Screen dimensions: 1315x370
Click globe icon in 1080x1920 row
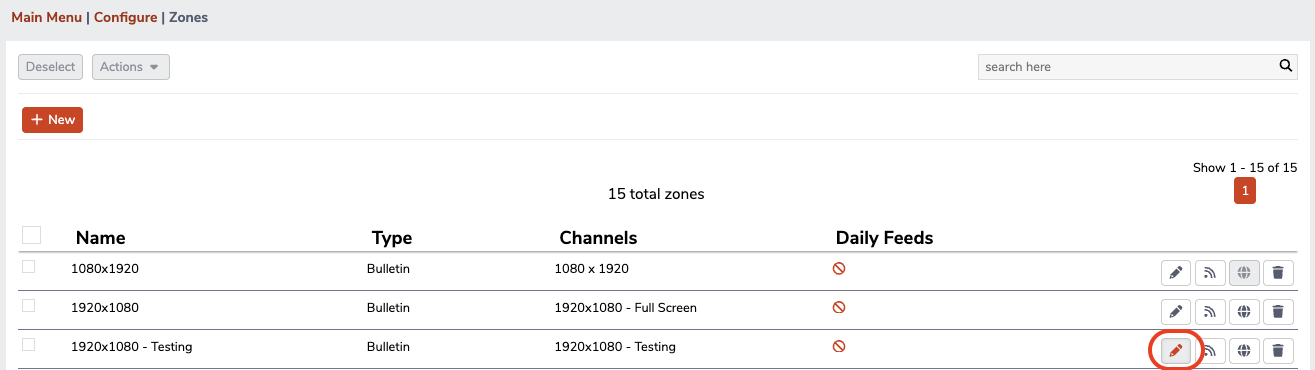tap(1244, 272)
